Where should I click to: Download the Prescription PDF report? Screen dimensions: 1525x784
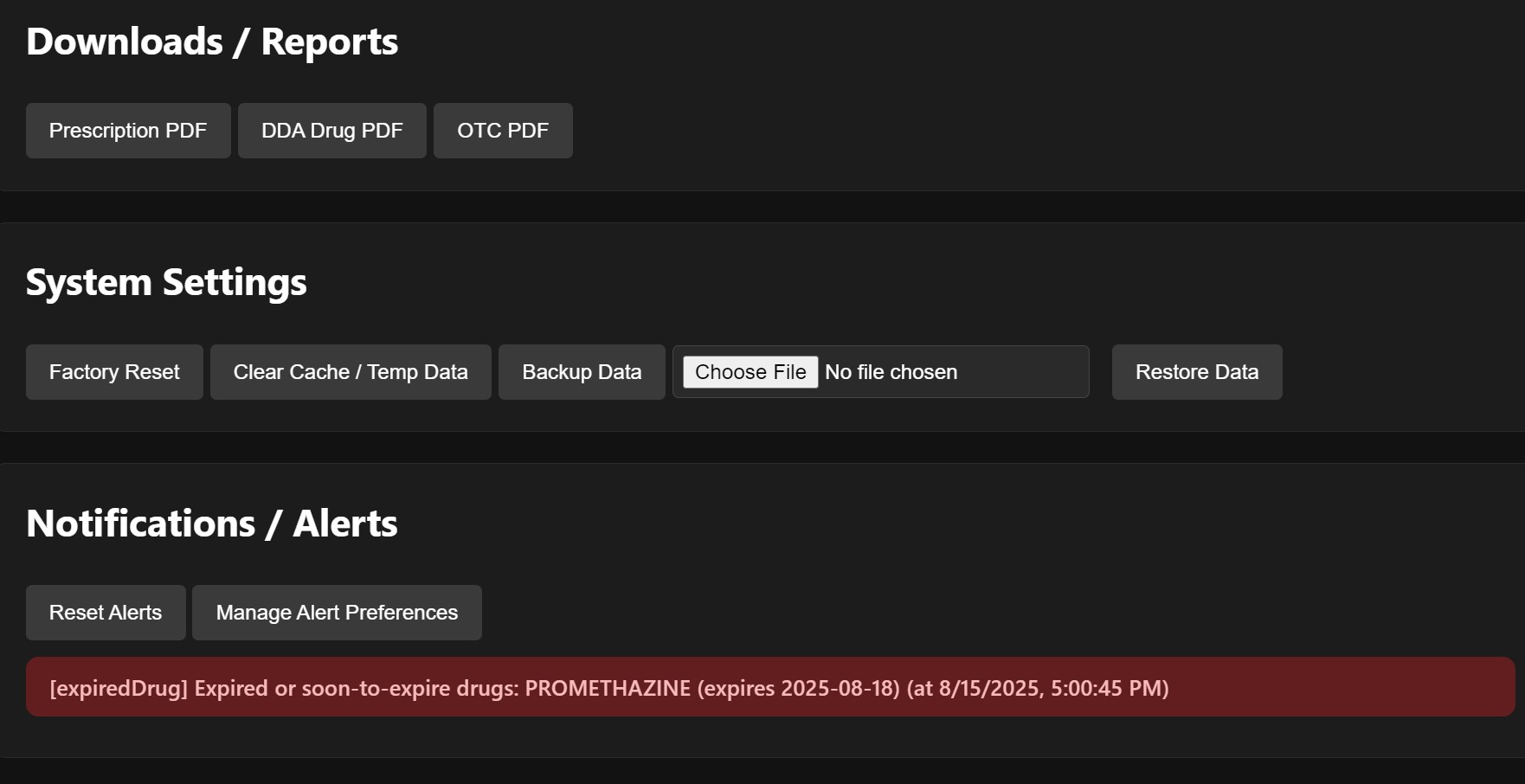tap(128, 131)
